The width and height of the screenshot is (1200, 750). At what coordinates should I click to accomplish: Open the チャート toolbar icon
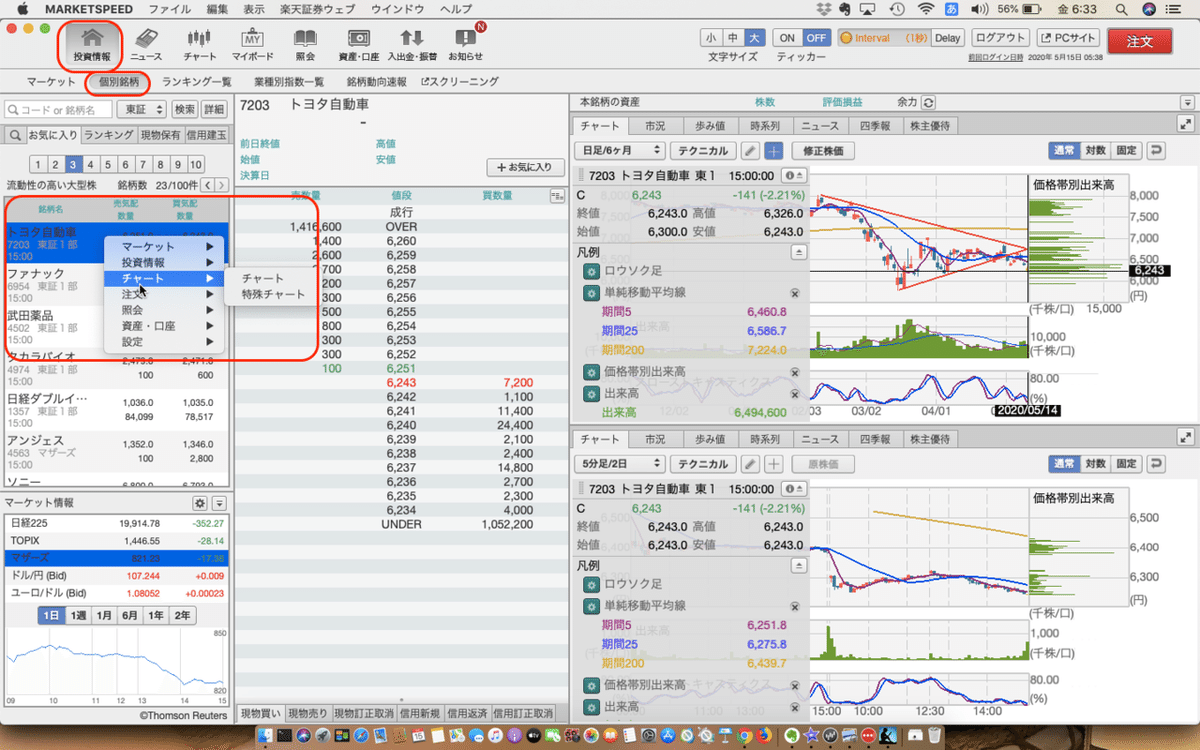198,40
